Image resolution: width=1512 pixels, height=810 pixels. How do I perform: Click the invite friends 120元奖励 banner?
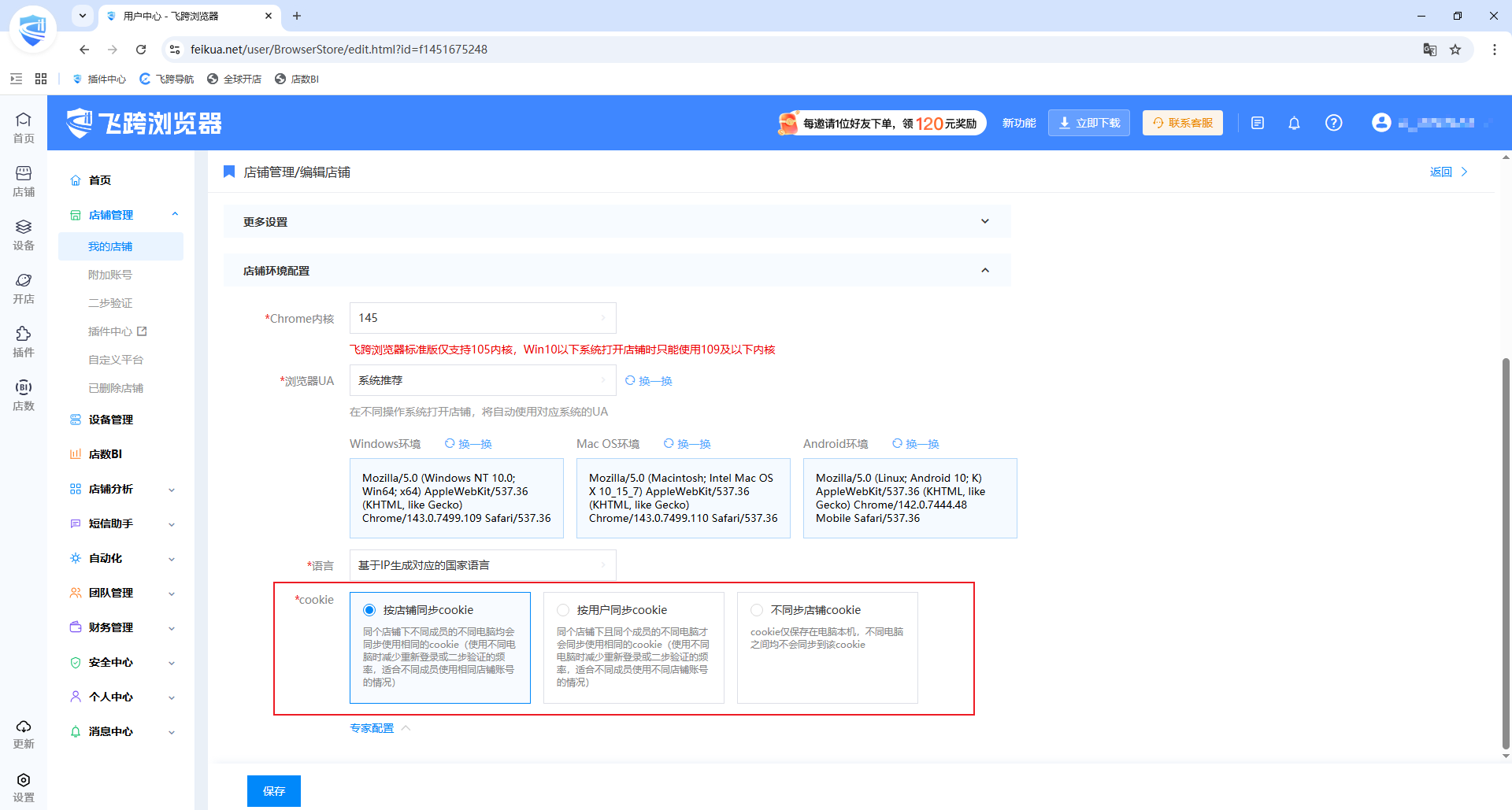point(881,123)
